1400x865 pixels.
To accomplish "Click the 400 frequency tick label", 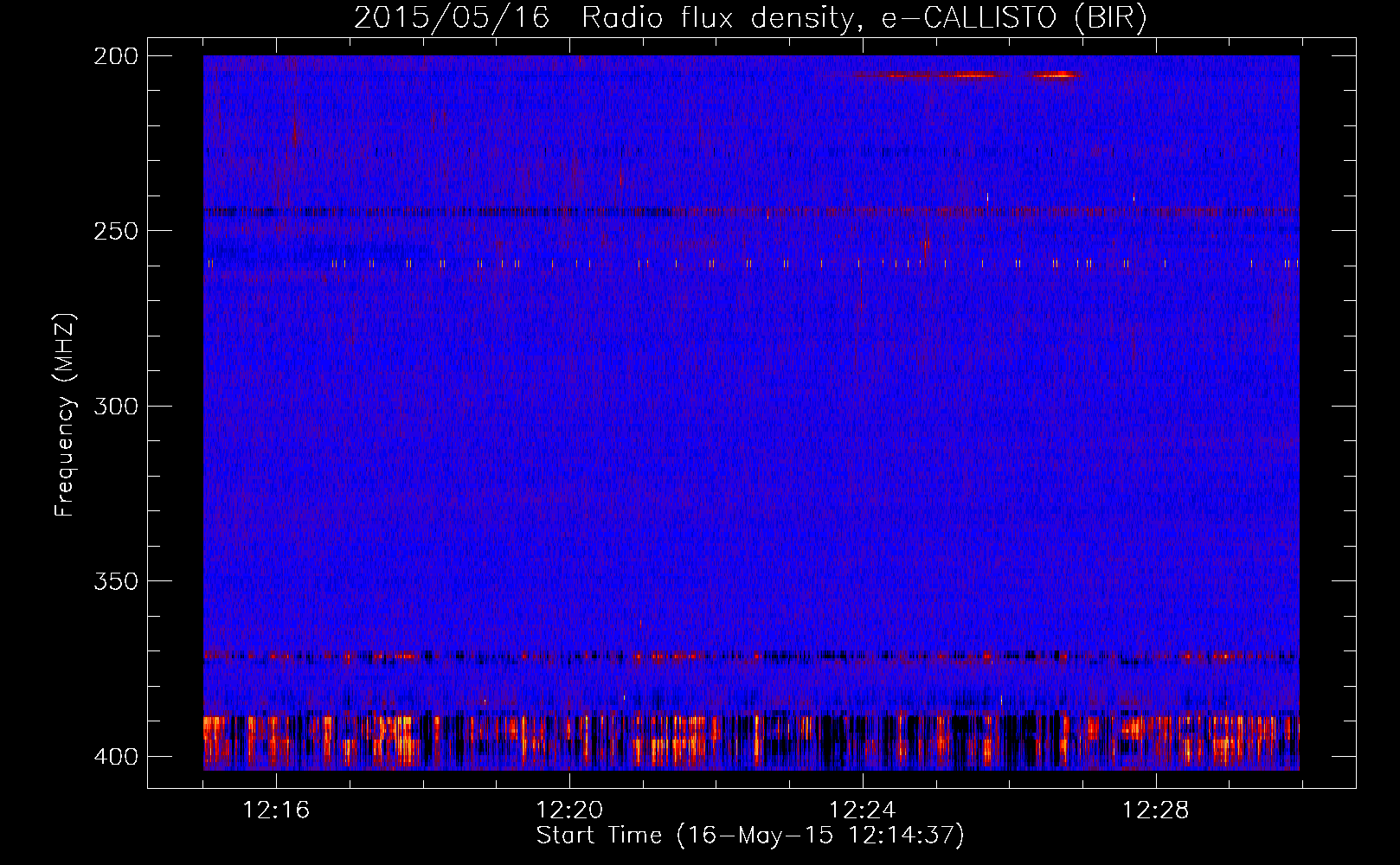I will [116, 757].
